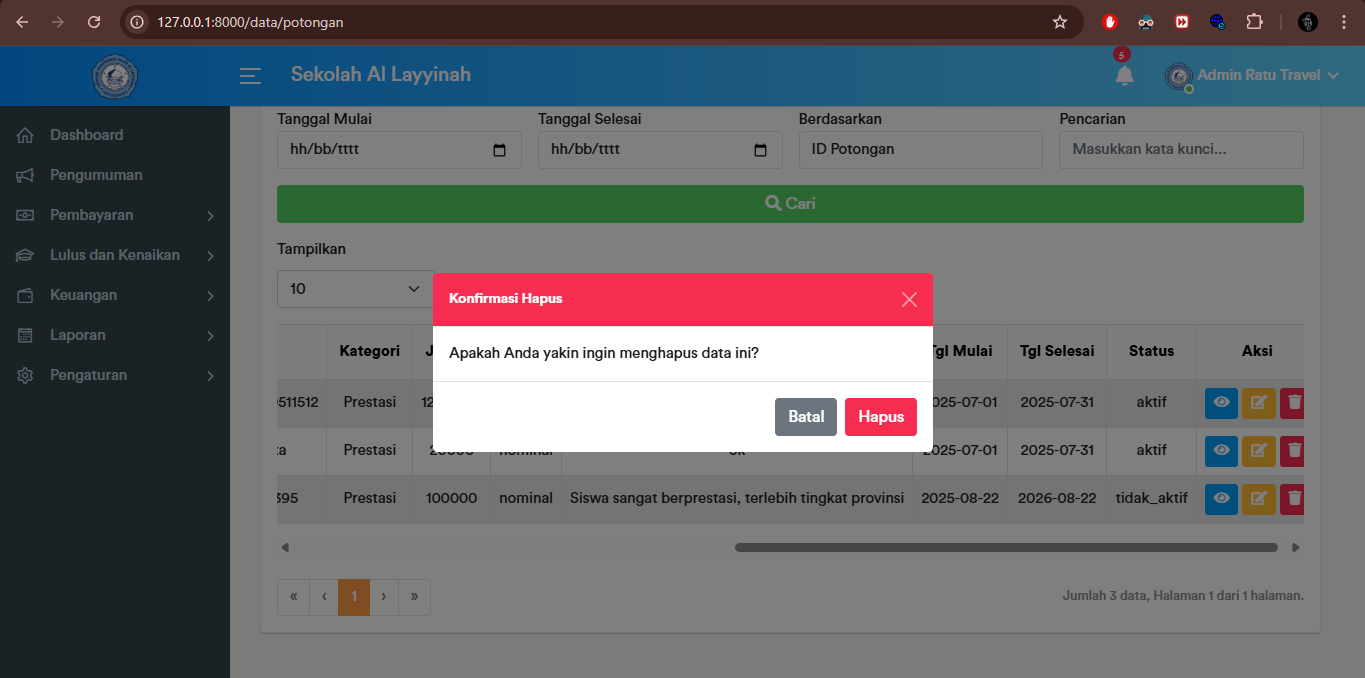
Task: Expand the Berdasarkan dropdown showing ID Potongan
Action: pyautogui.click(x=919, y=149)
